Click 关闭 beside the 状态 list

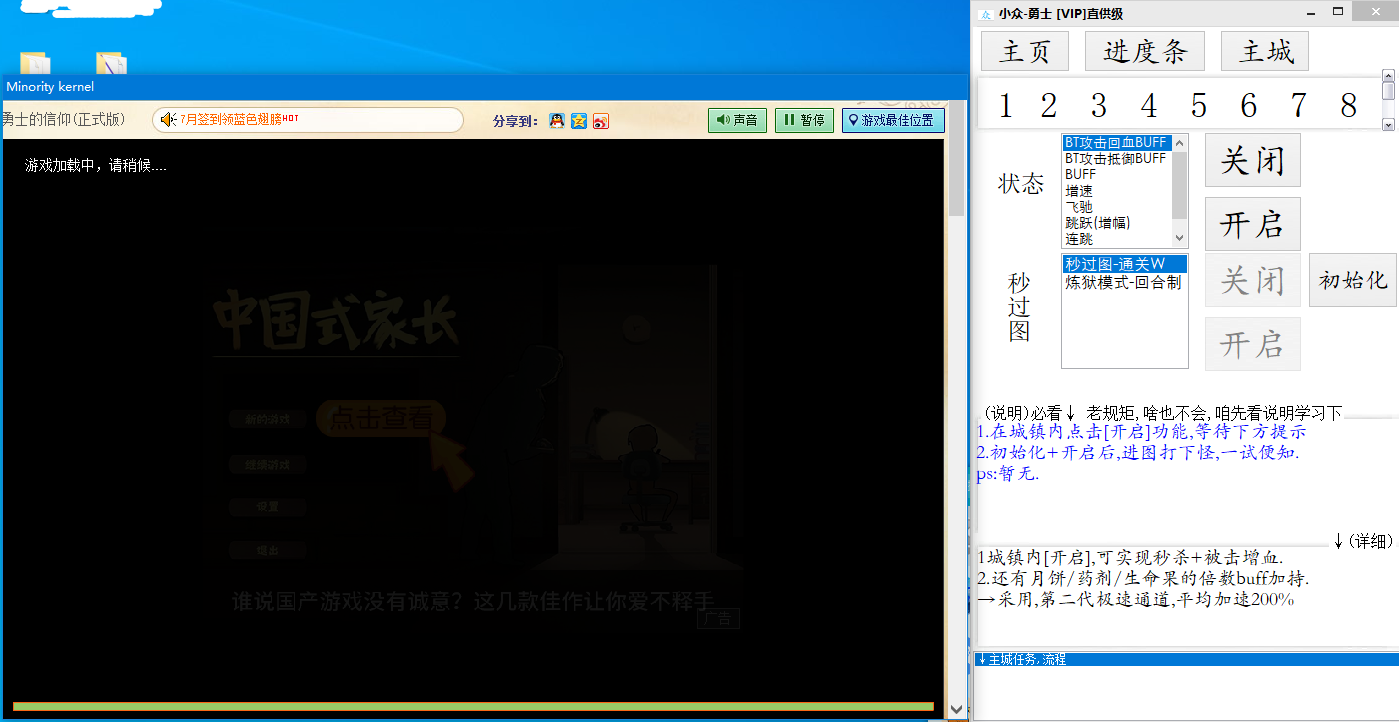pyautogui.click(x=1252, y=160)
